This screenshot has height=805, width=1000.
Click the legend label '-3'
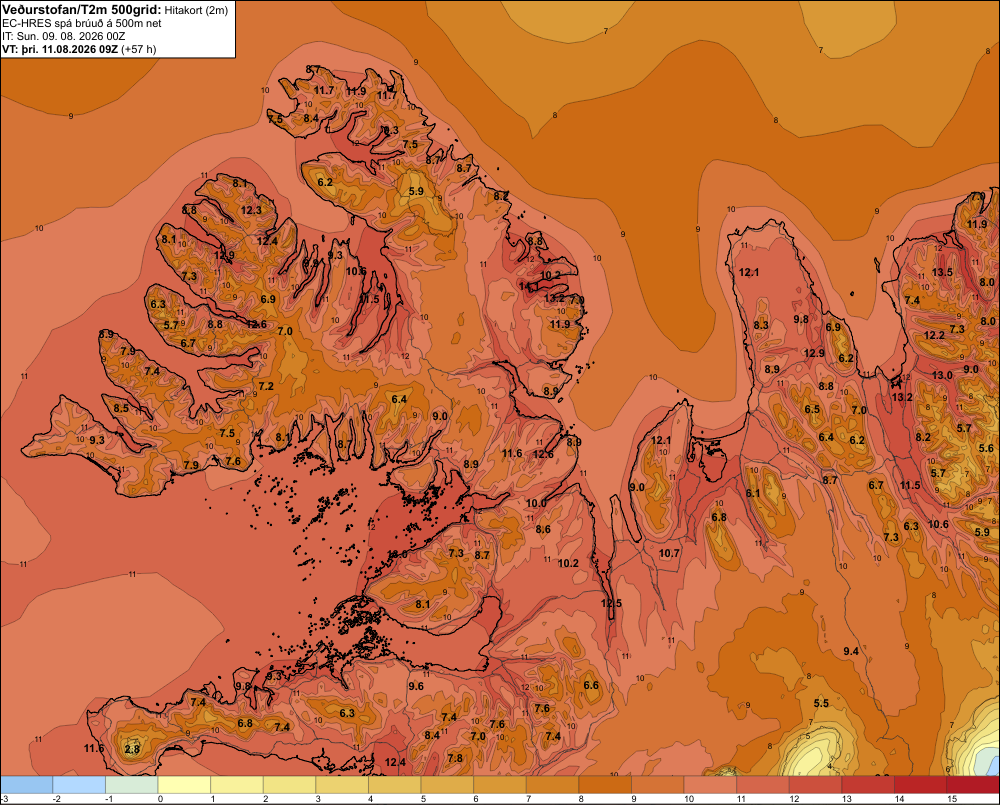tap(5, 799)
